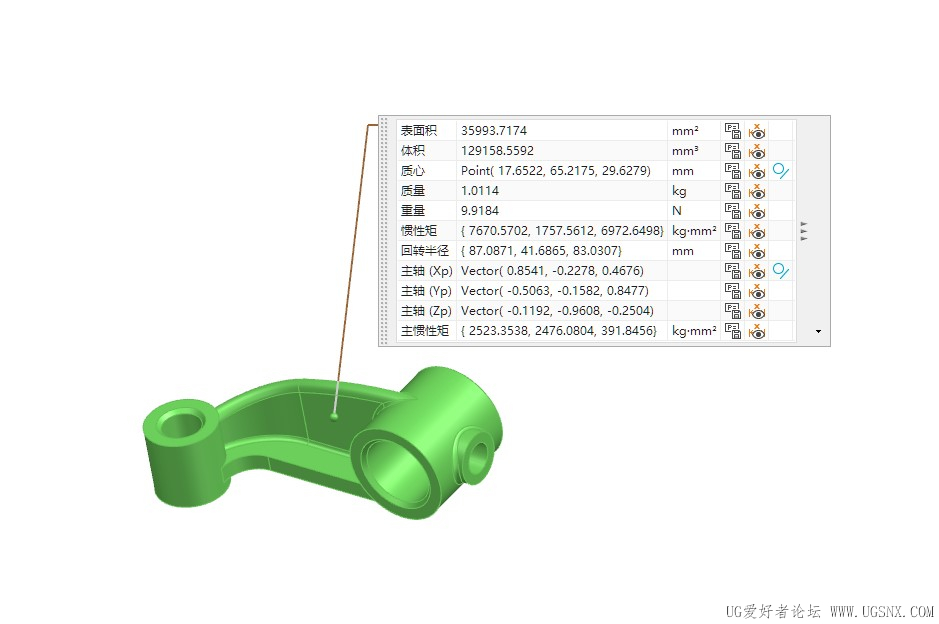Viewport: 939px width, 624px height.
Task: Toggle display eye icon in 质量 row
Action: pos(757,190)
